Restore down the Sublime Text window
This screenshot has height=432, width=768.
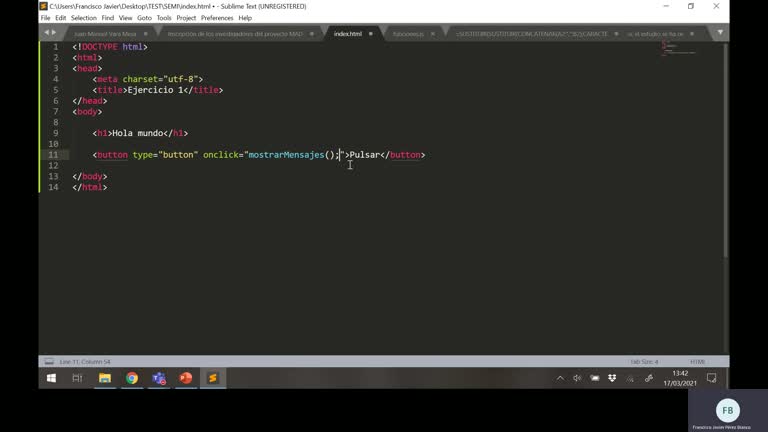[691, 6]
